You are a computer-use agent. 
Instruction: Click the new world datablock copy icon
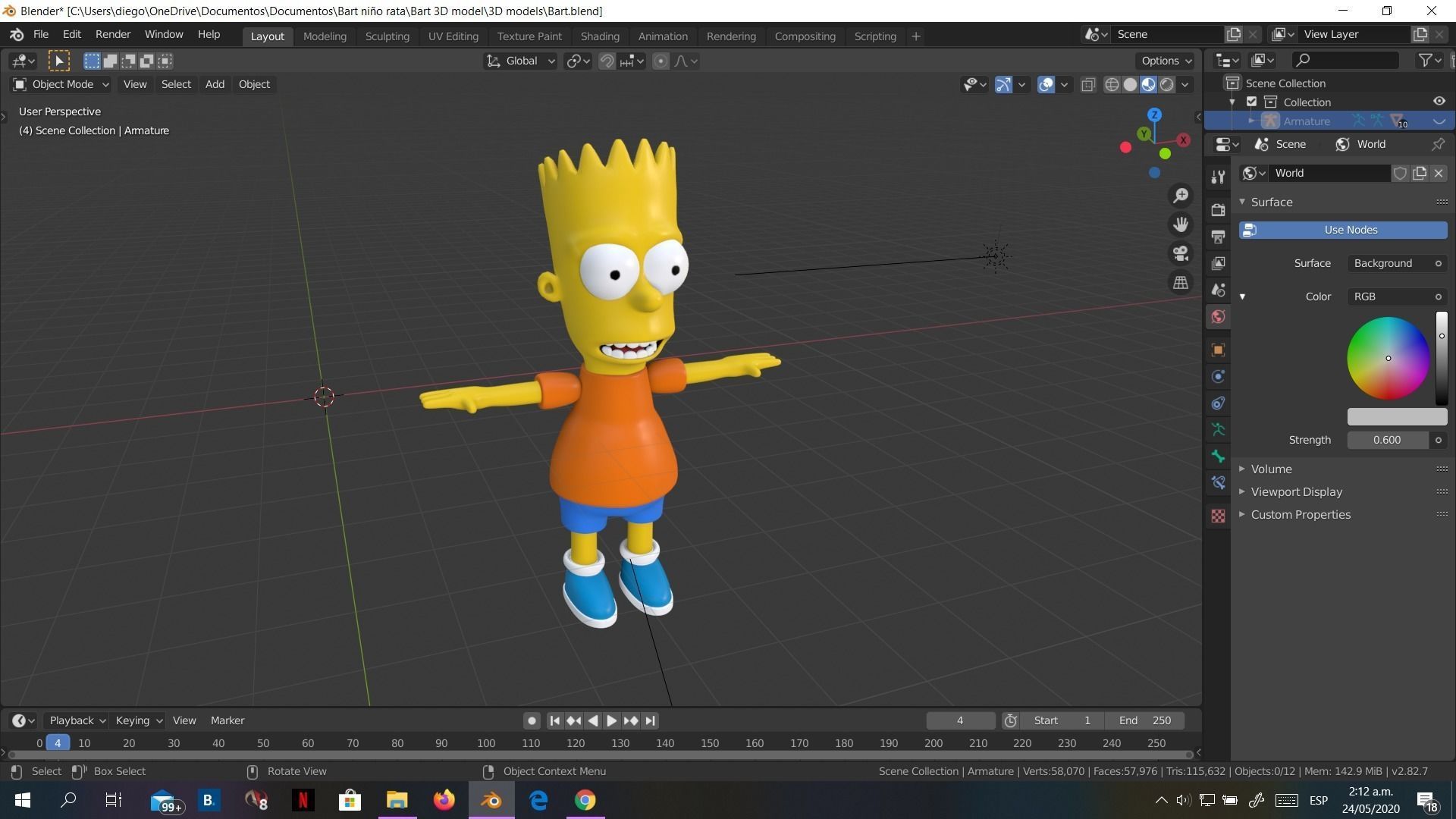point(1420,173)
